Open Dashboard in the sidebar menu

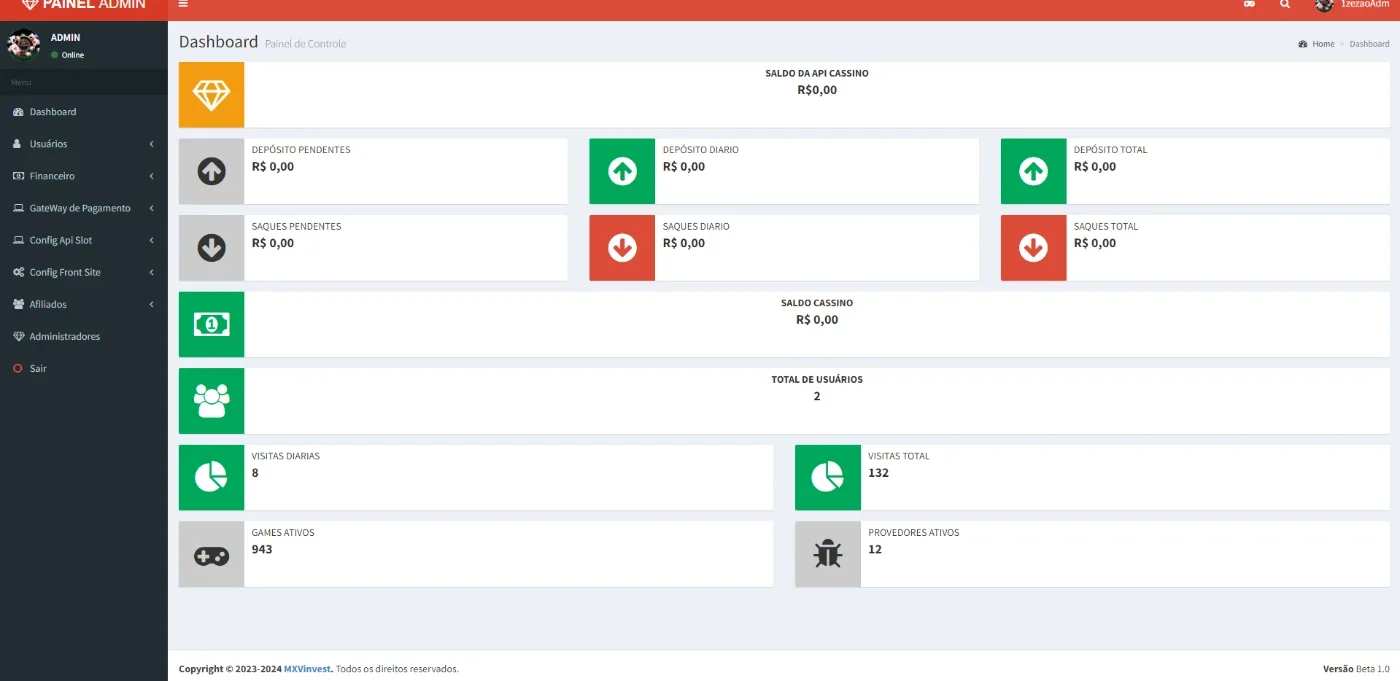click(84, 112)
